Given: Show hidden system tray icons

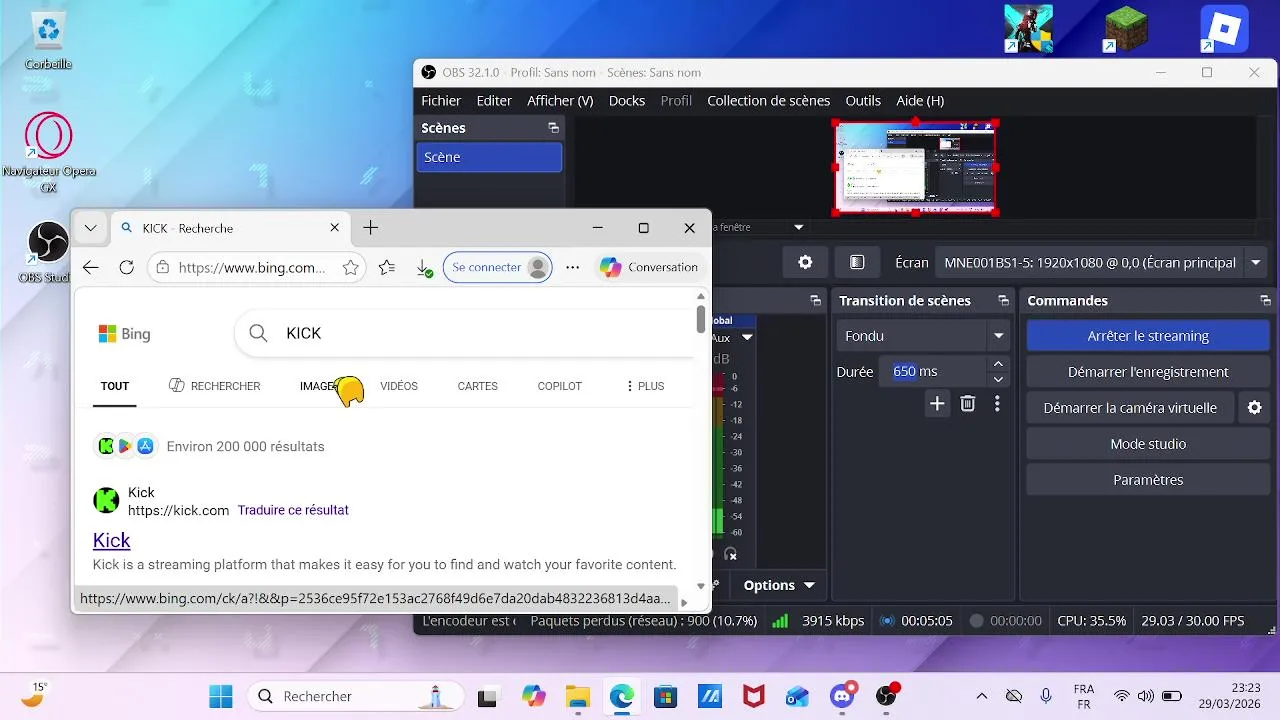Looking at the screenshot, I should coord(982,696).
